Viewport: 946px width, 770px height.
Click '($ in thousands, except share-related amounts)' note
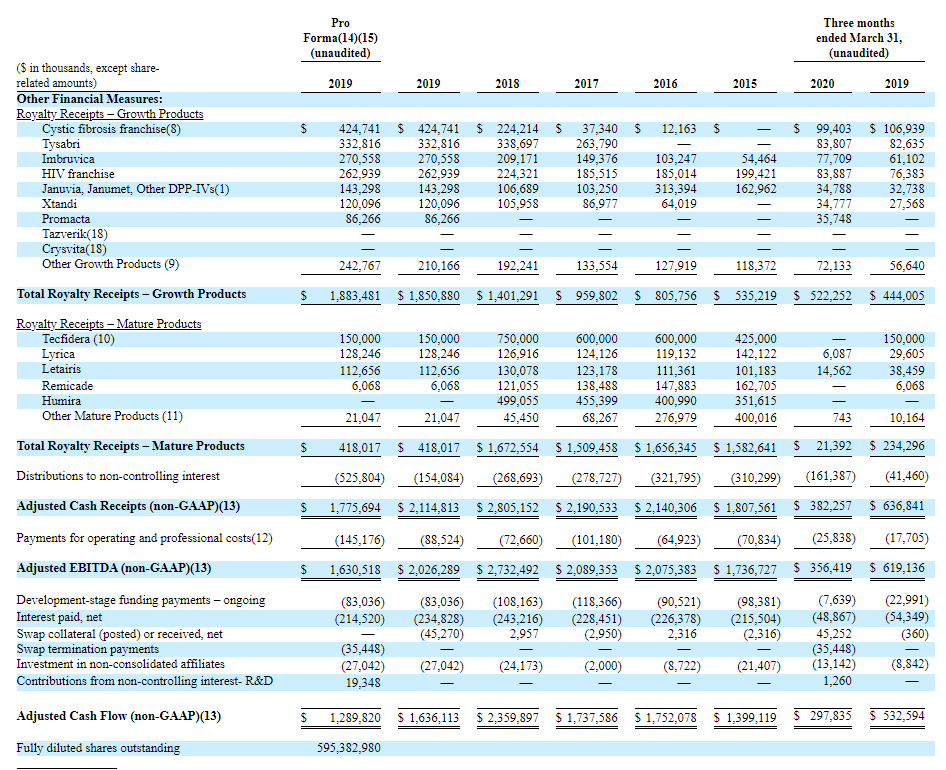tap(88, 76)
